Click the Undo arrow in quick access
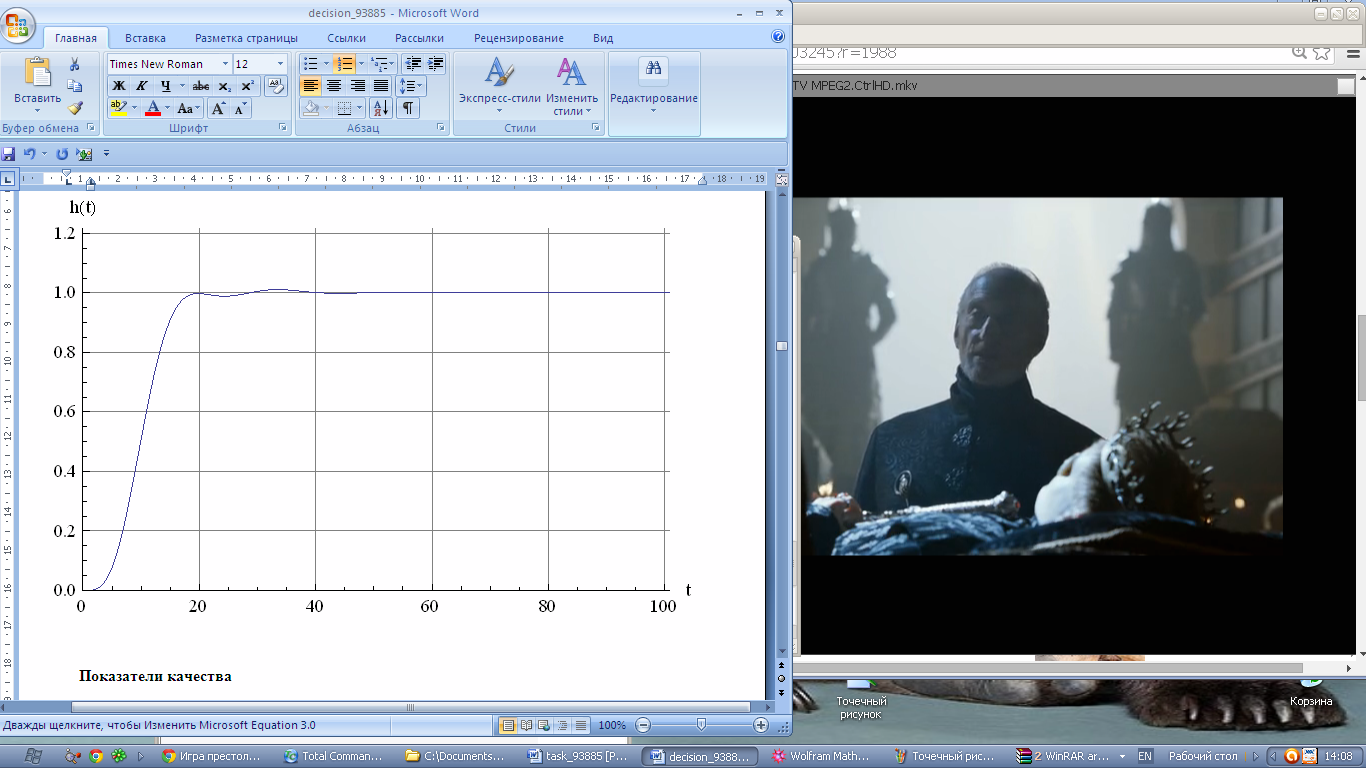1366x768 pixels. pyautogui.click(x=29, y=154)
